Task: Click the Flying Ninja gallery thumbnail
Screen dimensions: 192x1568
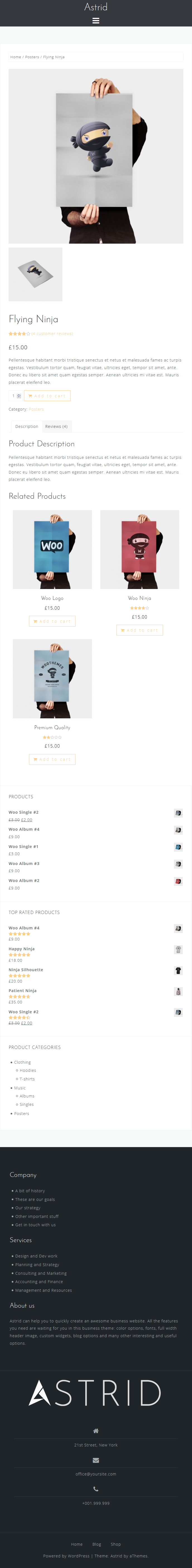Action: [35, 274]
